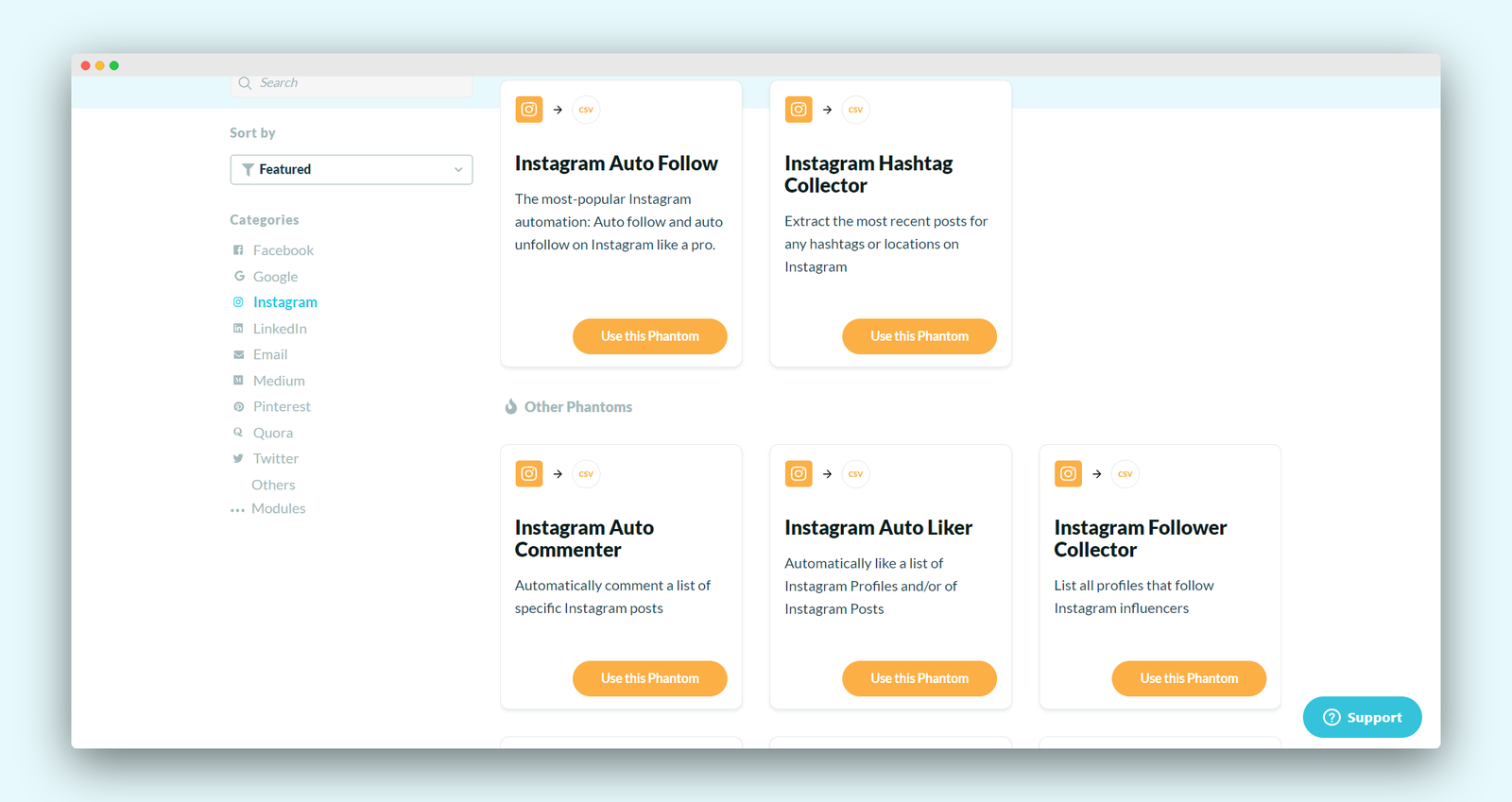Click the Categories heading in sidebar
The height and width of the screenshot is (802, 1512).
[265, 220]
